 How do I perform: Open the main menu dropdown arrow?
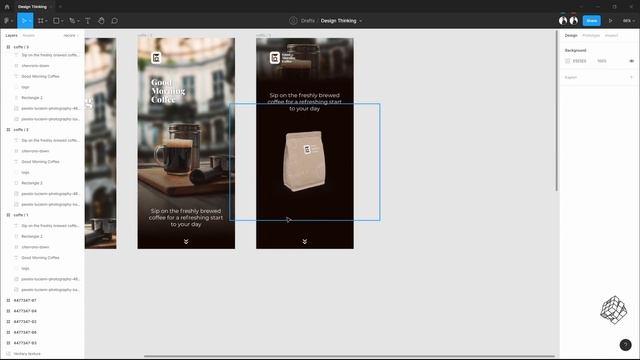12,21
